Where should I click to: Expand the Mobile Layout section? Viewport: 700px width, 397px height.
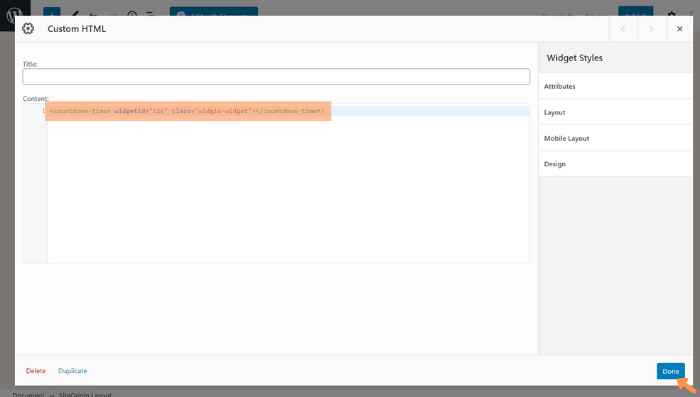[616, 138]
